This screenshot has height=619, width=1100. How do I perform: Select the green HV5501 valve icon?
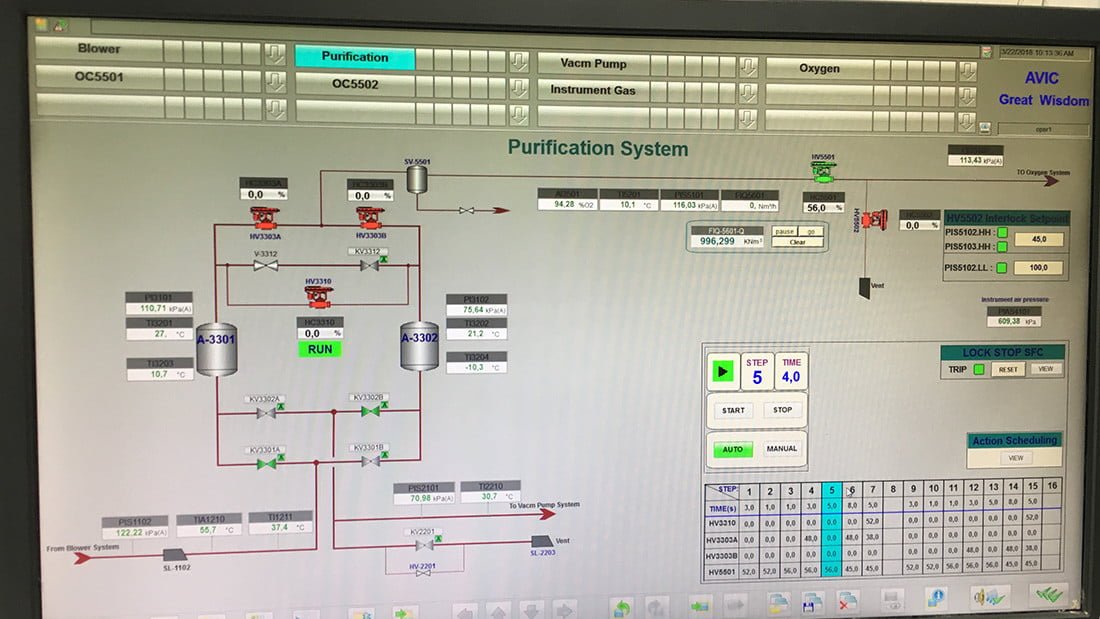pos(822,173)
